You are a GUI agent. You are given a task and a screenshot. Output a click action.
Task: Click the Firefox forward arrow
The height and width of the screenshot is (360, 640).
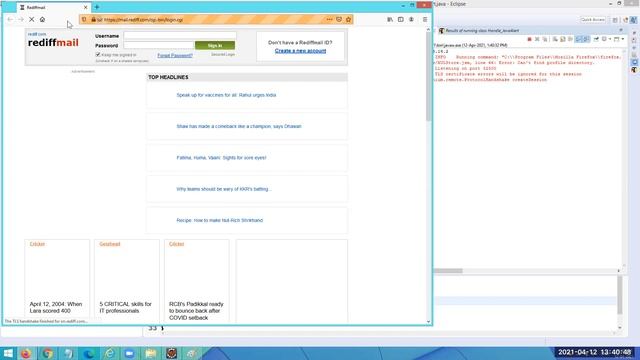click(21, 20)
